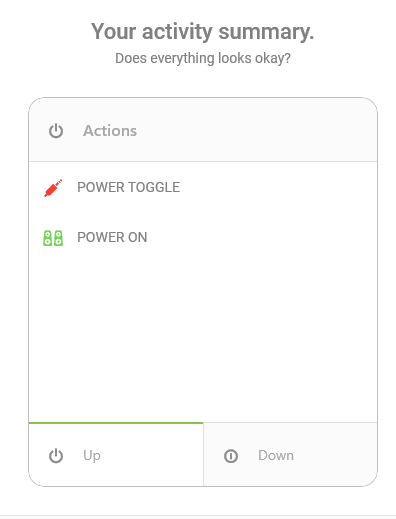Switch to the Down tab
Screen dimensions: 396x519
(x=290, y=454)
